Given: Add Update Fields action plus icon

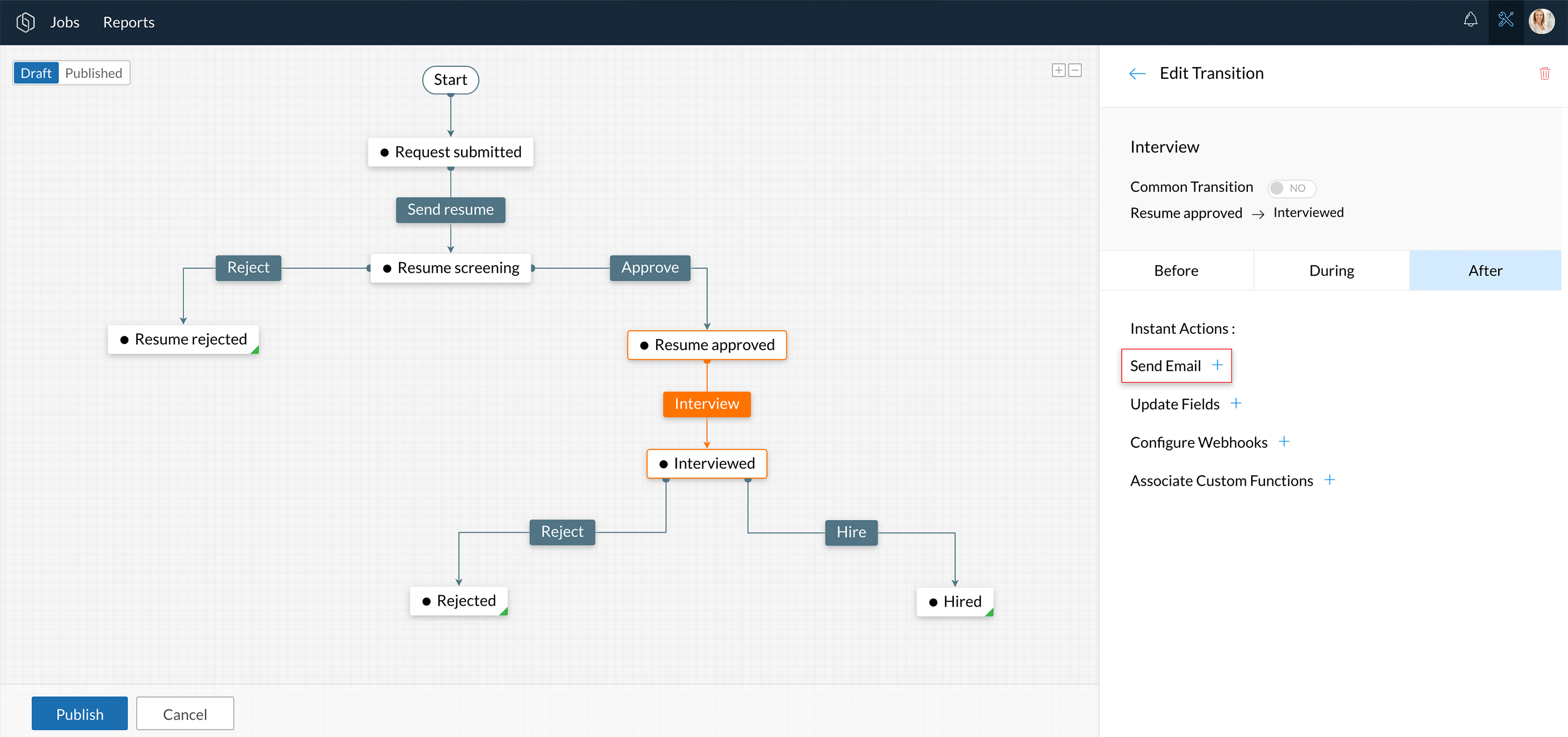Looking at the screenshot, I should coord(1236,403).
